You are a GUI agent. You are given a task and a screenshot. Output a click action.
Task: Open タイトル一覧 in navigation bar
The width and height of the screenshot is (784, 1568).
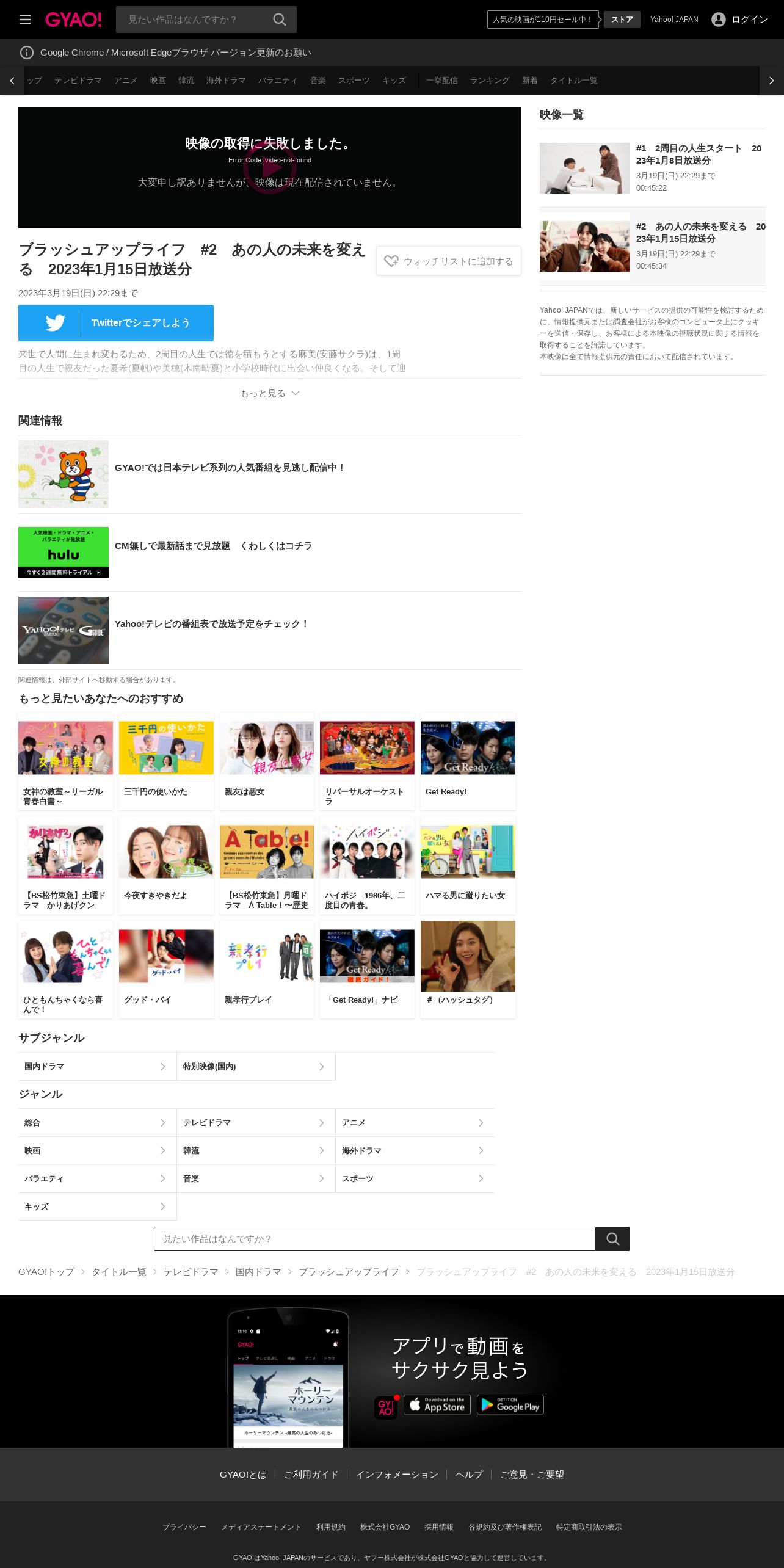click(574, 81)
